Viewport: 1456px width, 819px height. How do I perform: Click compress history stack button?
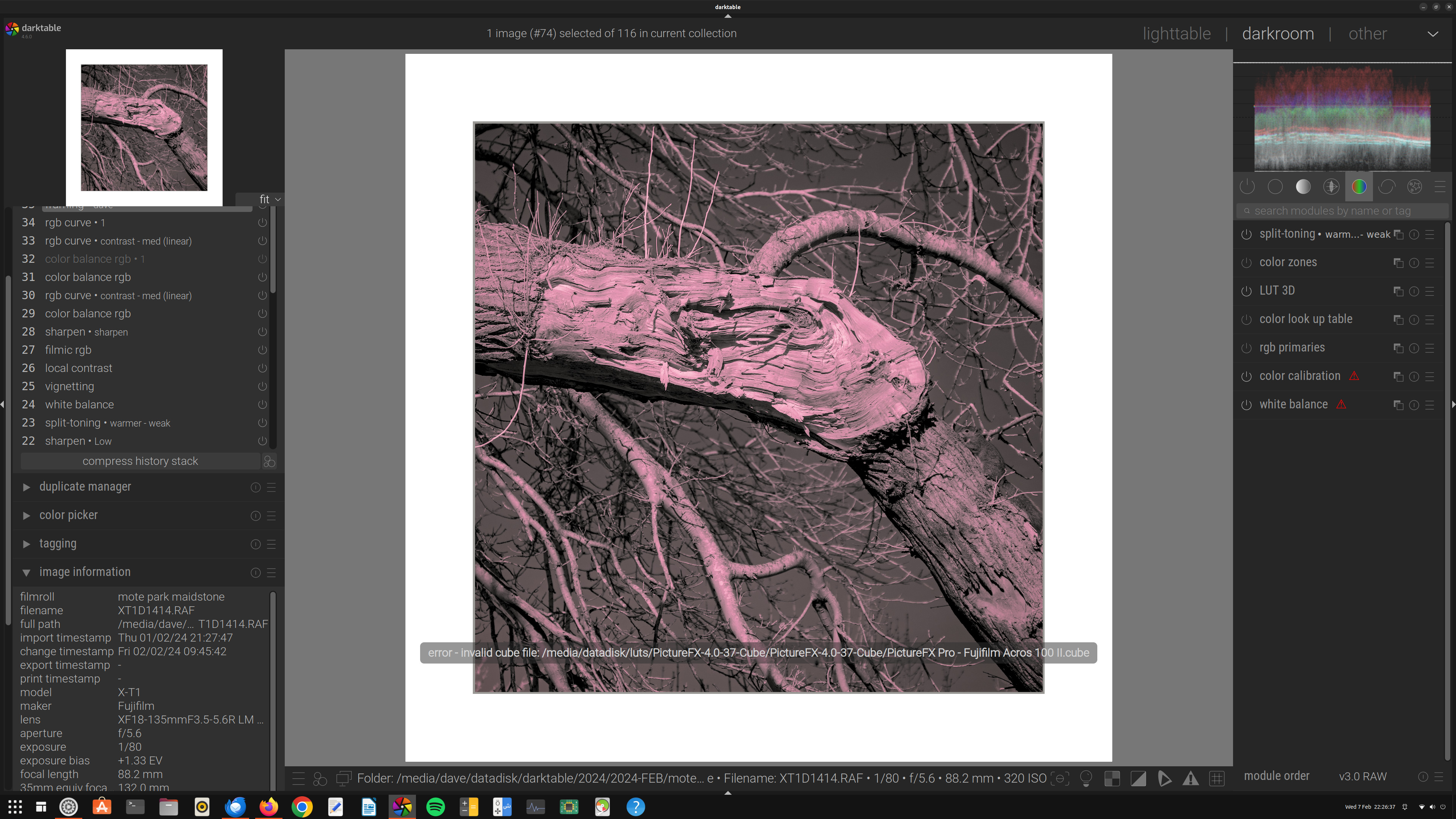click(x=140, y=461)
